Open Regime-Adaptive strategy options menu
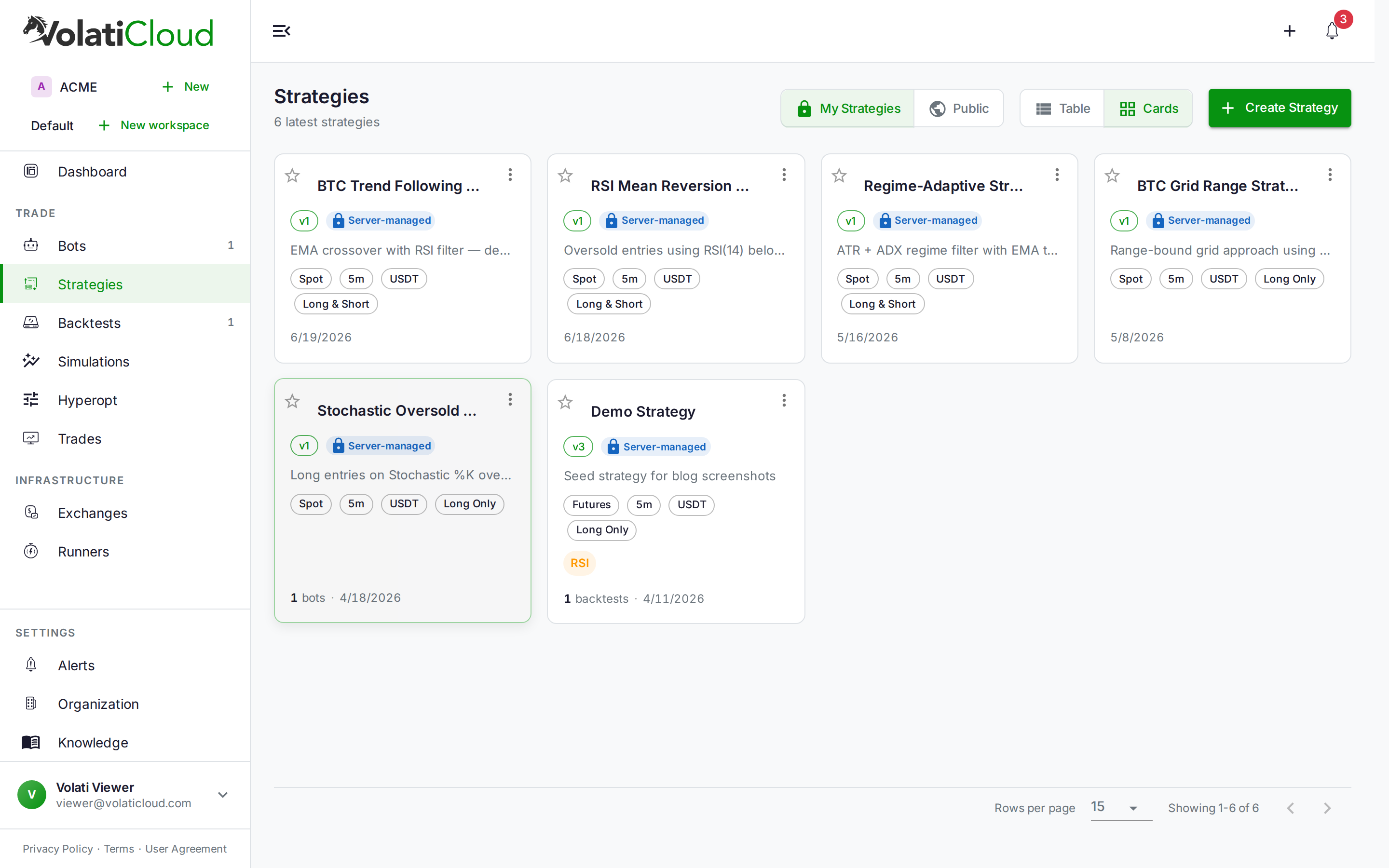This screenshot has height=868, width=1389. (x=1057, y=175)
